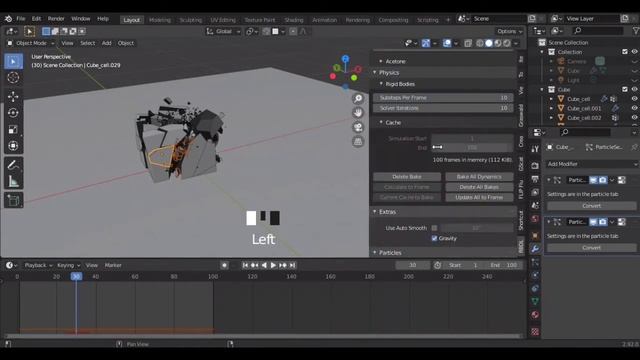Open the Options dropdown in viewport header
This screenshot has height=360, width=640.
pyautogui.click(x=509, y=31)
